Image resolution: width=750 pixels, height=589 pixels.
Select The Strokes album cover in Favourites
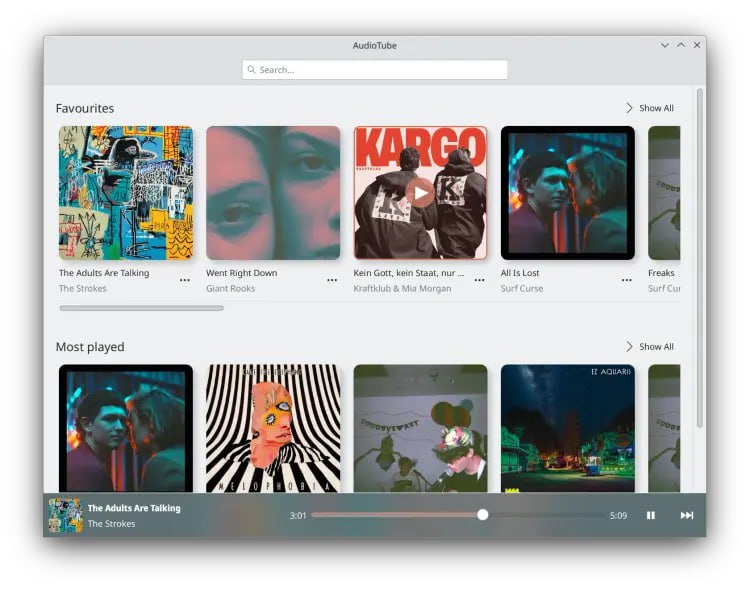coord(126,193)
